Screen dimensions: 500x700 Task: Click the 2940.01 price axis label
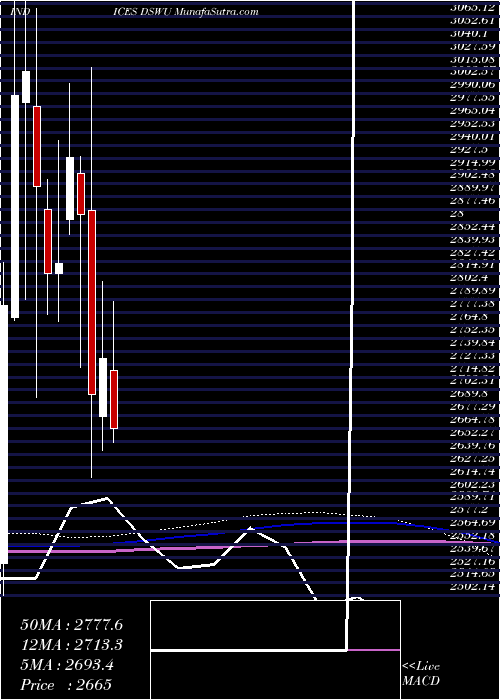(471, 136)
